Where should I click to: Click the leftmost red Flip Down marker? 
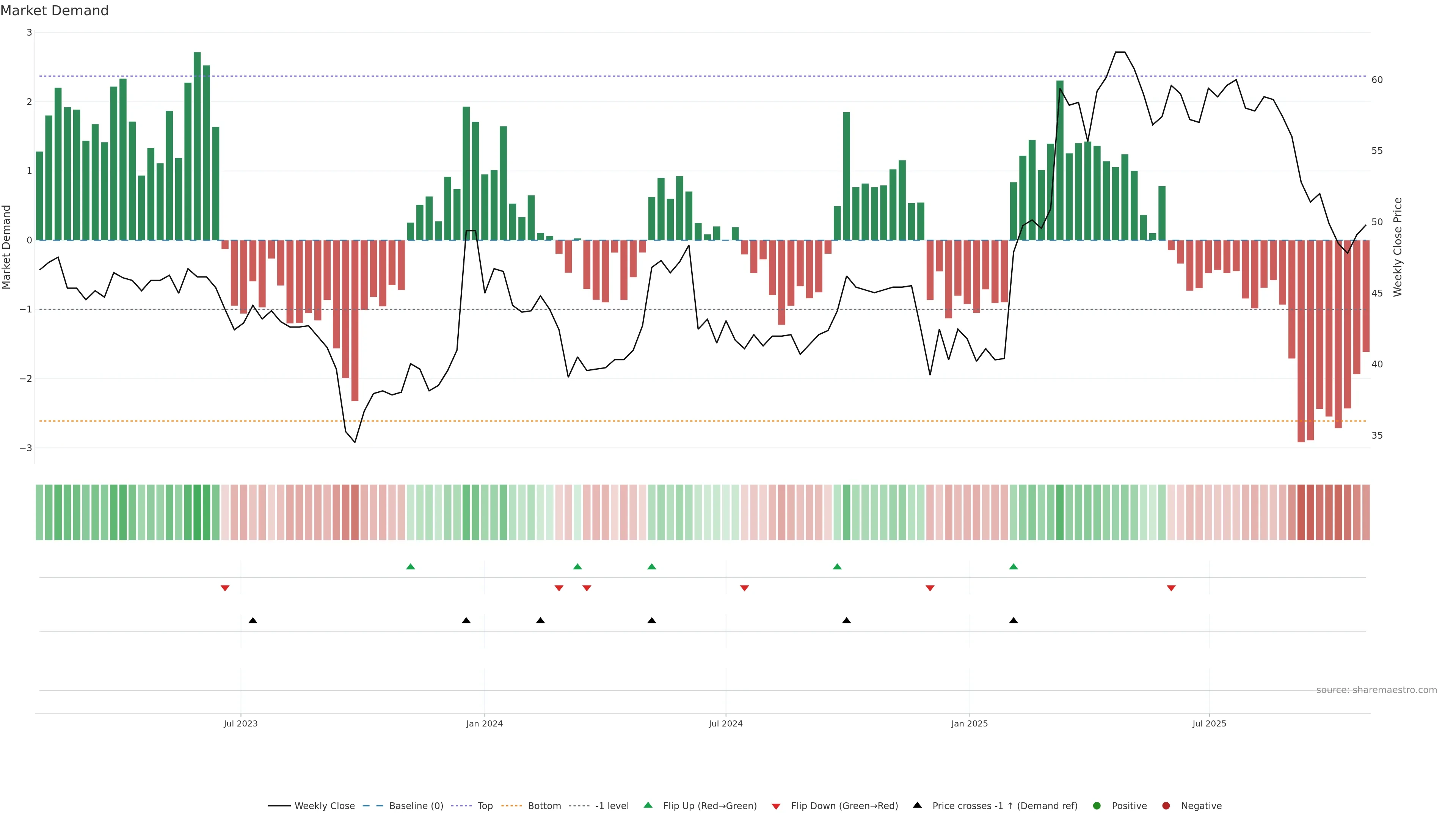[225, 588]
